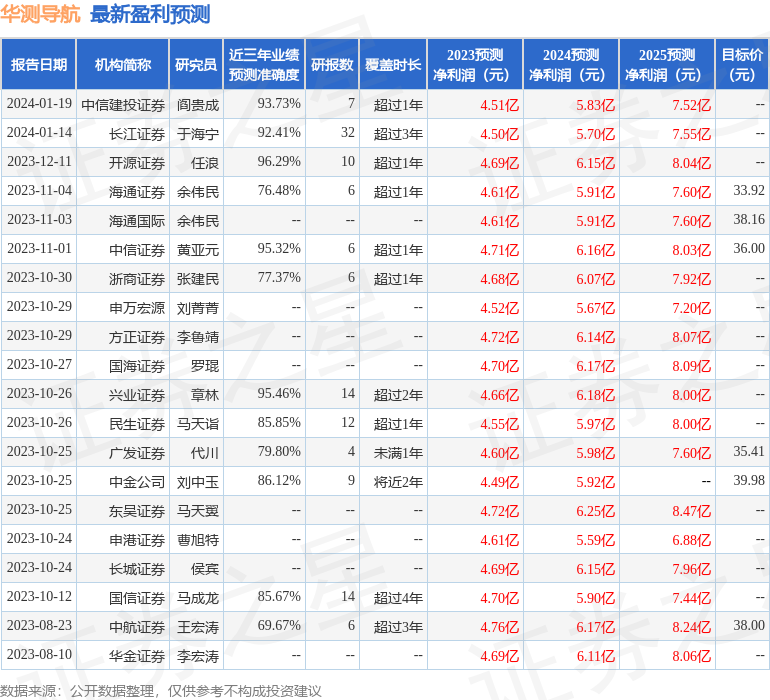Click the 覆盖时长 column header

(x=393, y=64)
